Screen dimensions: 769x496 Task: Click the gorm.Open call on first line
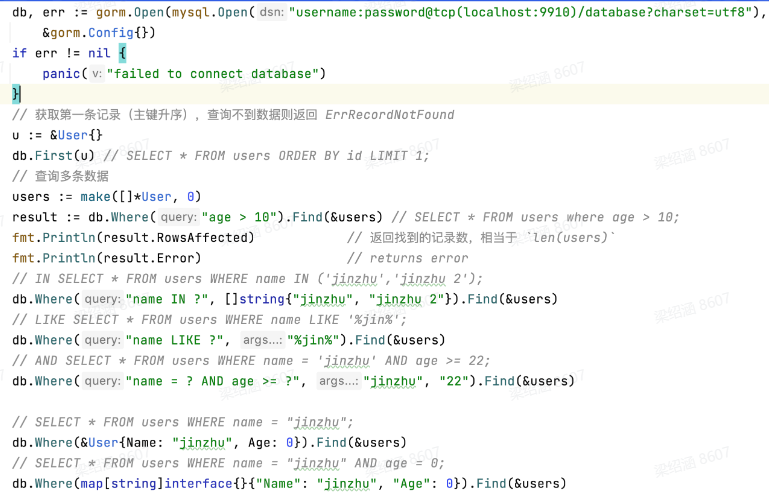click(x=130, y=12)
